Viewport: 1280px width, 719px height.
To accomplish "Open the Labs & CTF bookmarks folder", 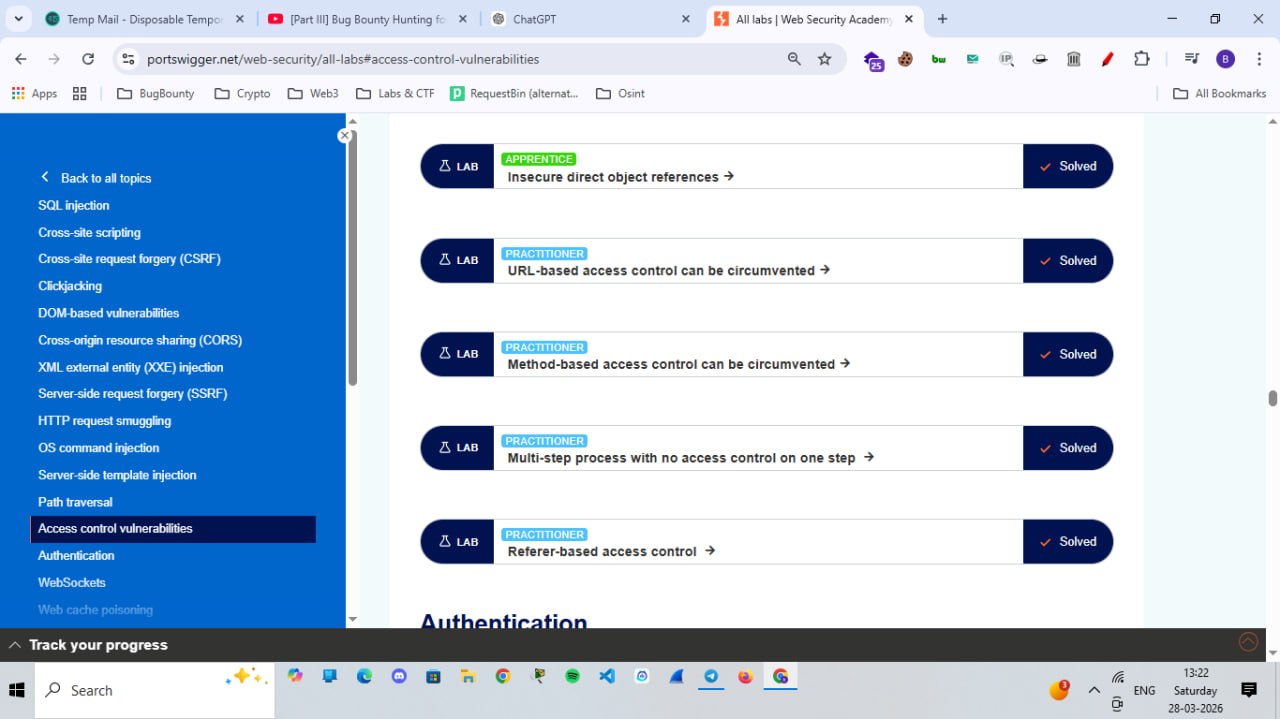I will (x=395, y=93).
